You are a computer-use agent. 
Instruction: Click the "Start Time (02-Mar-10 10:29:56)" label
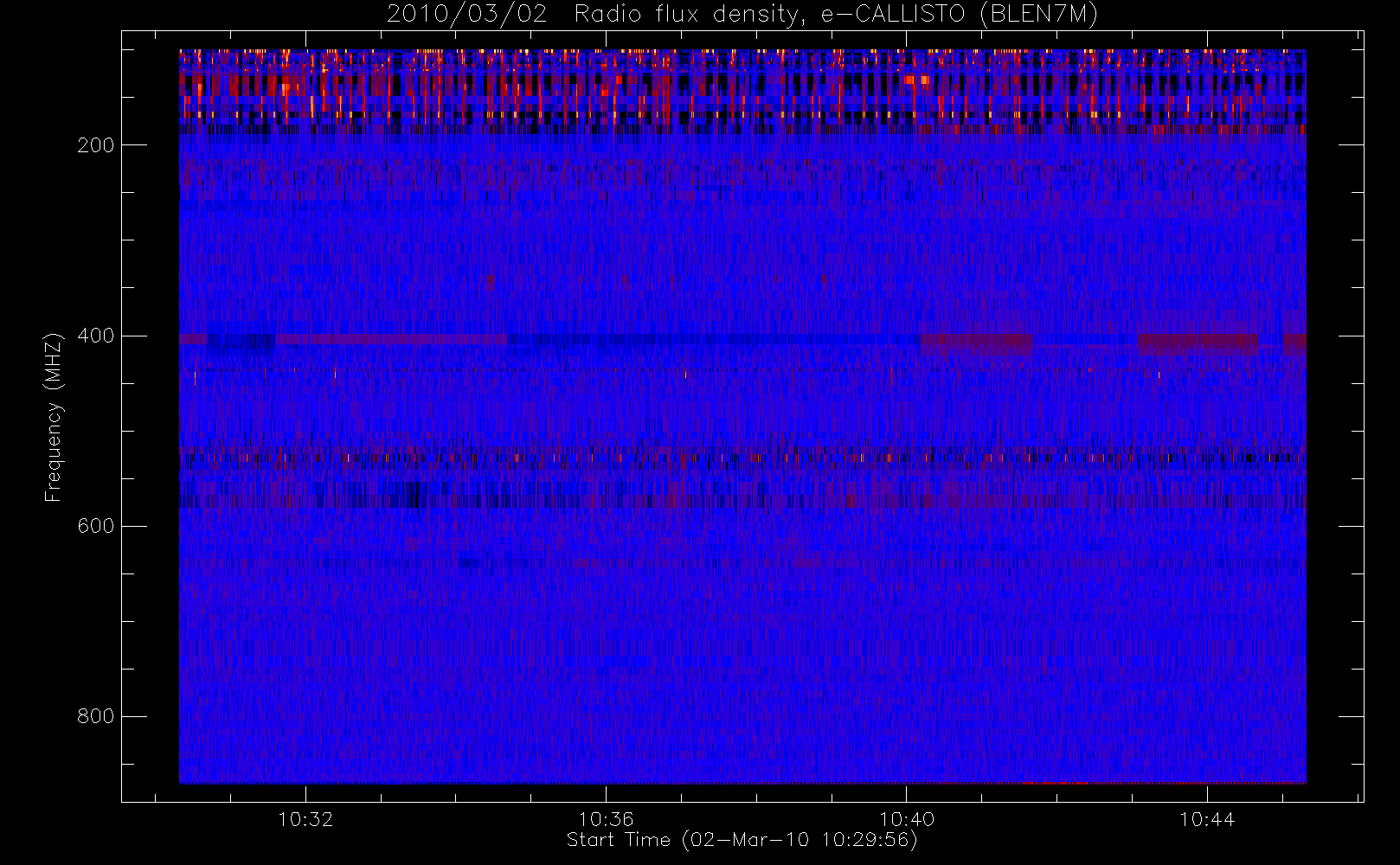click(742, 840)
